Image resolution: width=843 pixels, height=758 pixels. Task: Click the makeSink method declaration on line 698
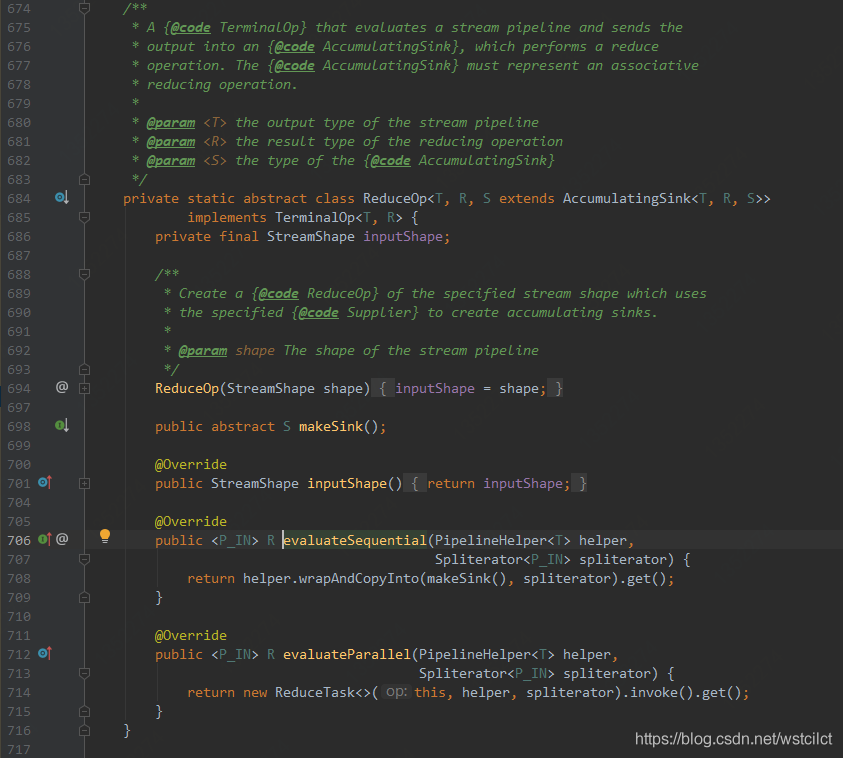[331, 427]
